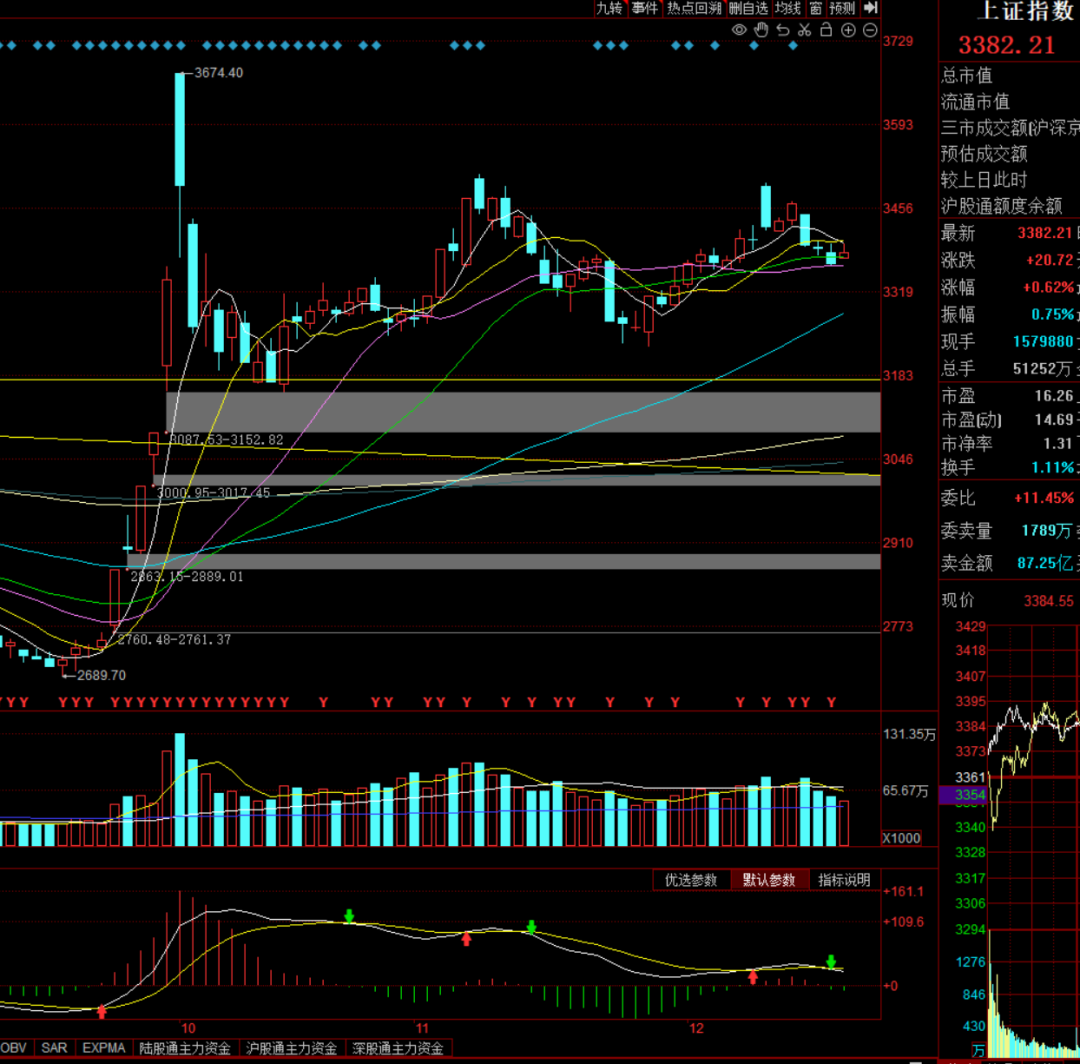The image size is (1080, 1064).
Task: Open 指标说明 indicator description
Action: 845,880
